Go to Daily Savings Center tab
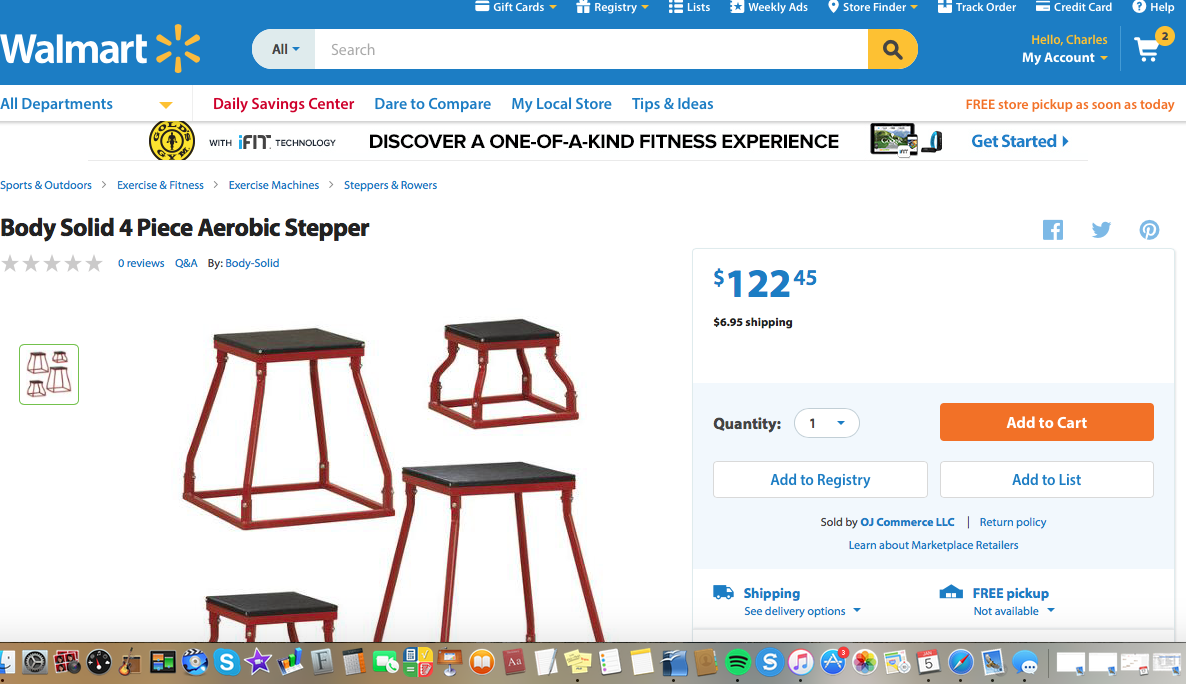Viewport: 1186px width, 684px height. point(283,104)
